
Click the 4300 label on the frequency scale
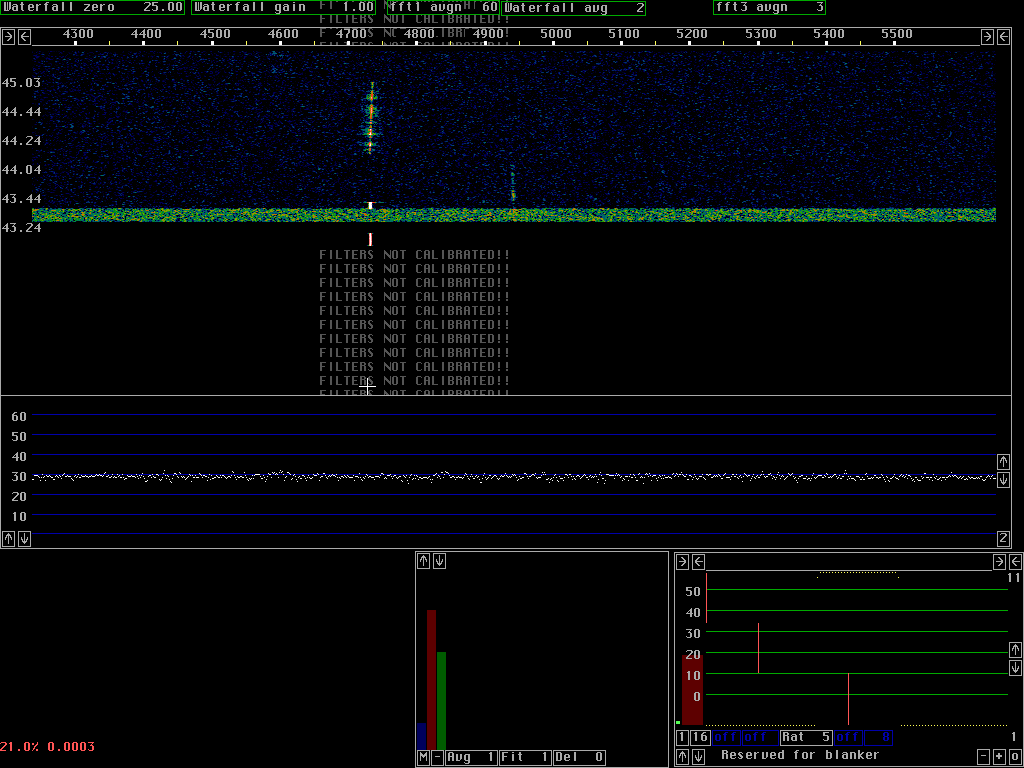tap(78, 34)
